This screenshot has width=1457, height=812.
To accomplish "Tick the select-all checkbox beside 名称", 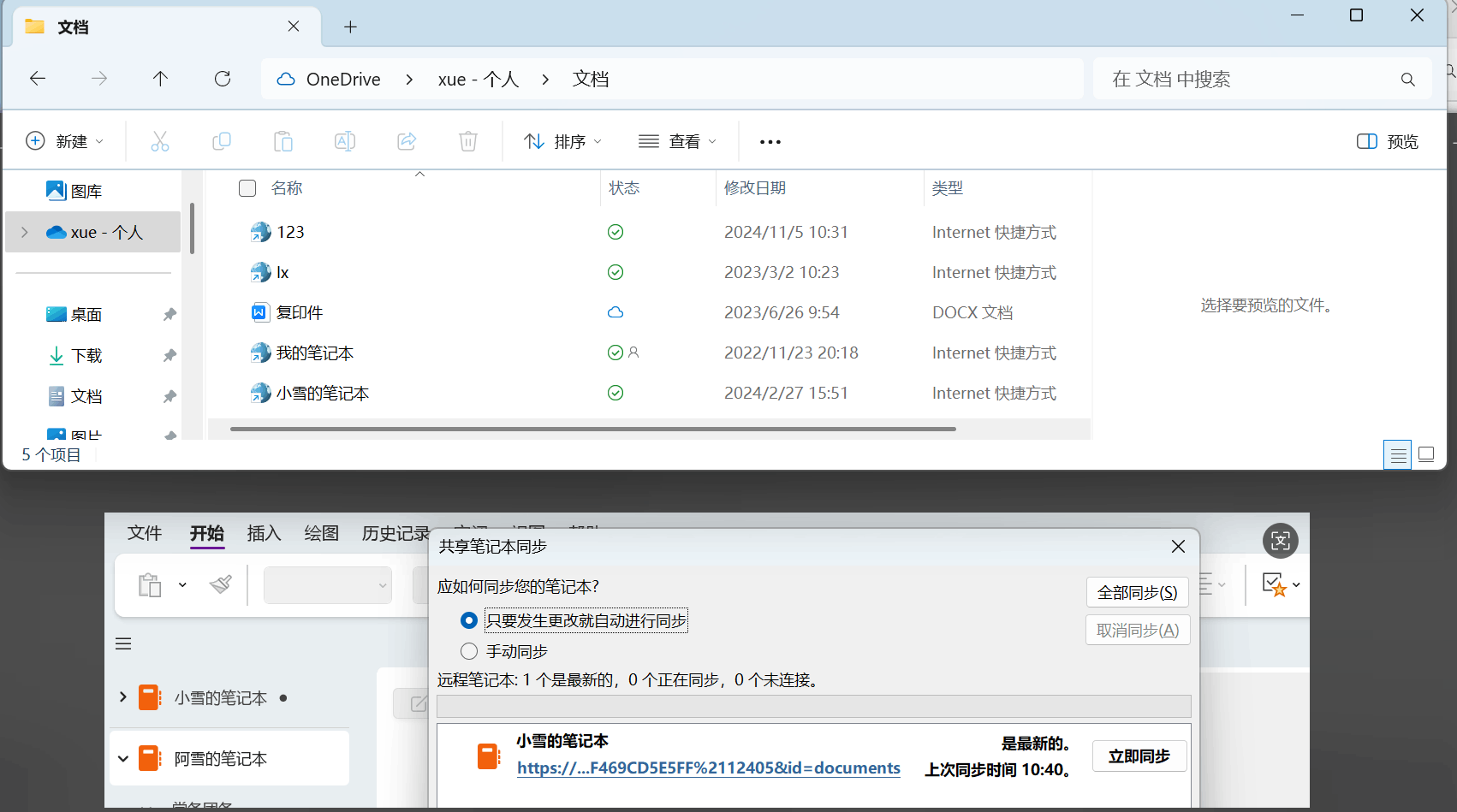I will 247,188.
